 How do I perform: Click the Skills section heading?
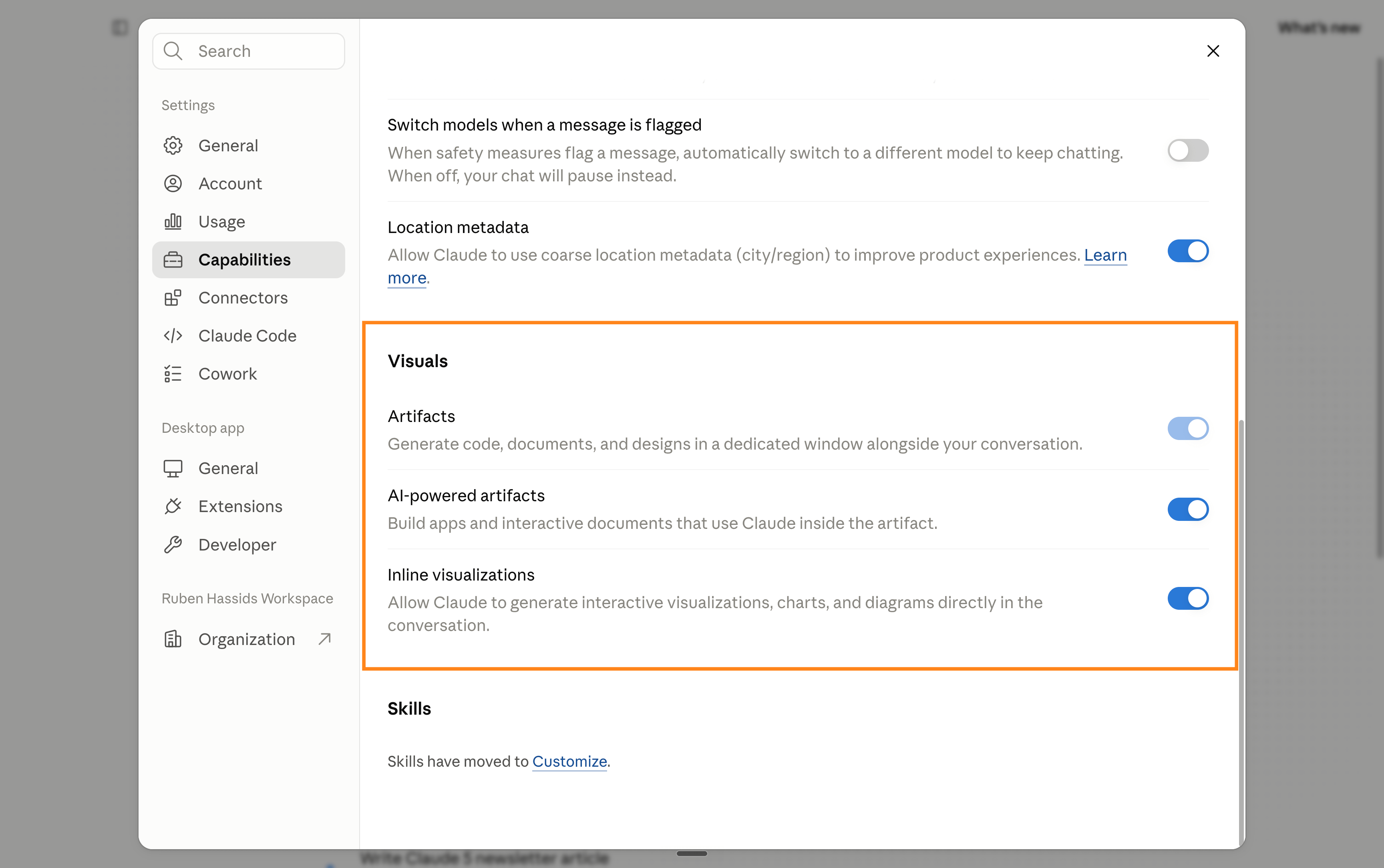click(x=409, y=708)
